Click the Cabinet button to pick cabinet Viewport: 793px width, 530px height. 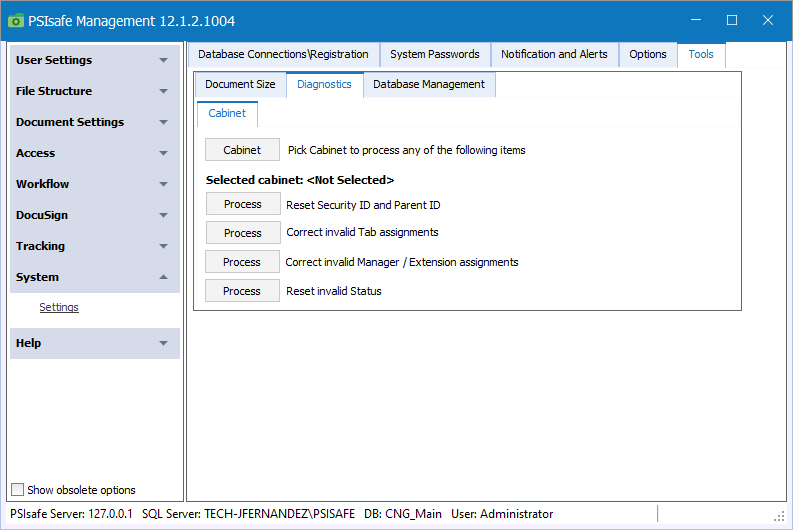tap(242, 150)
